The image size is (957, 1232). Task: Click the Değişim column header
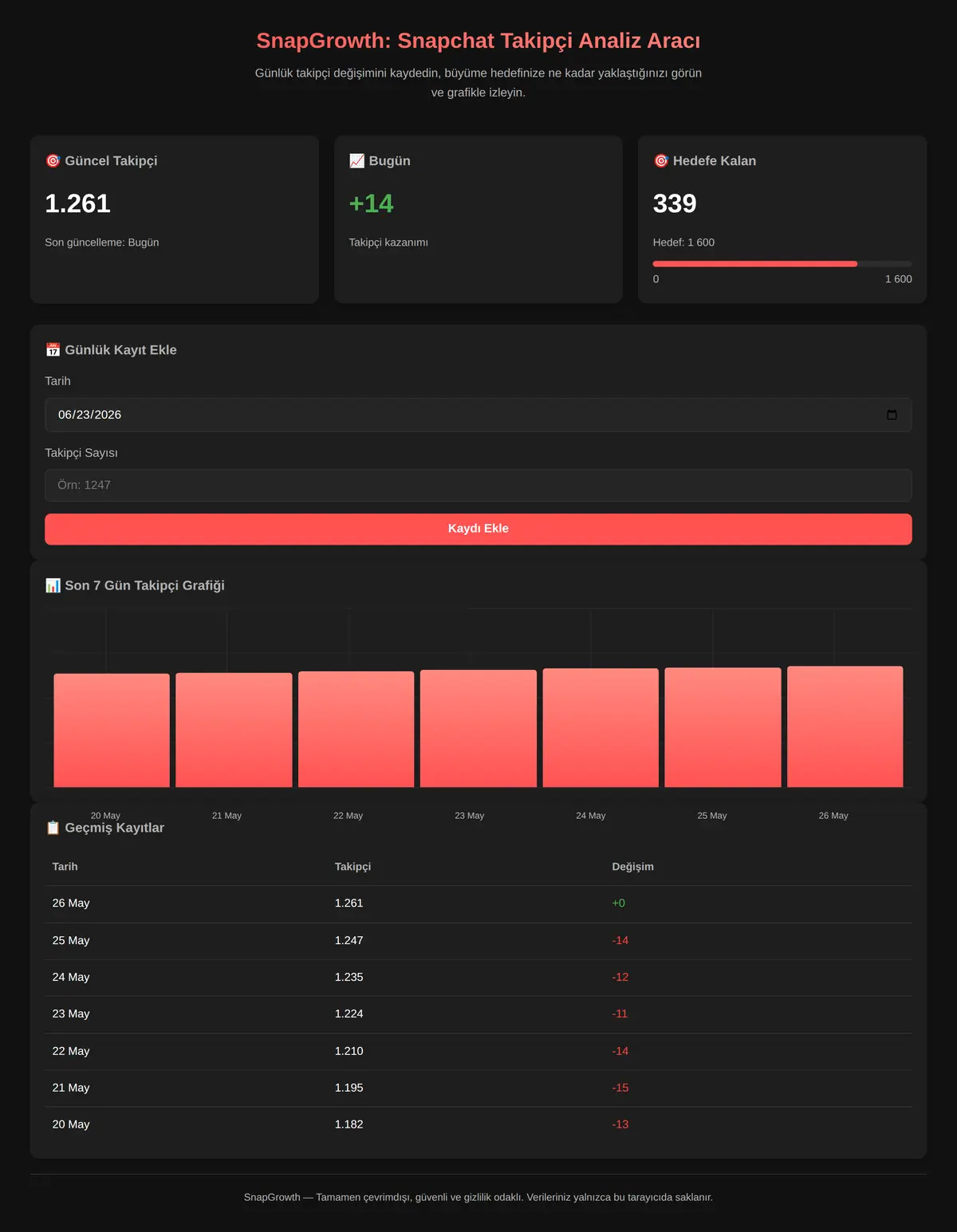tap(633, 867)
